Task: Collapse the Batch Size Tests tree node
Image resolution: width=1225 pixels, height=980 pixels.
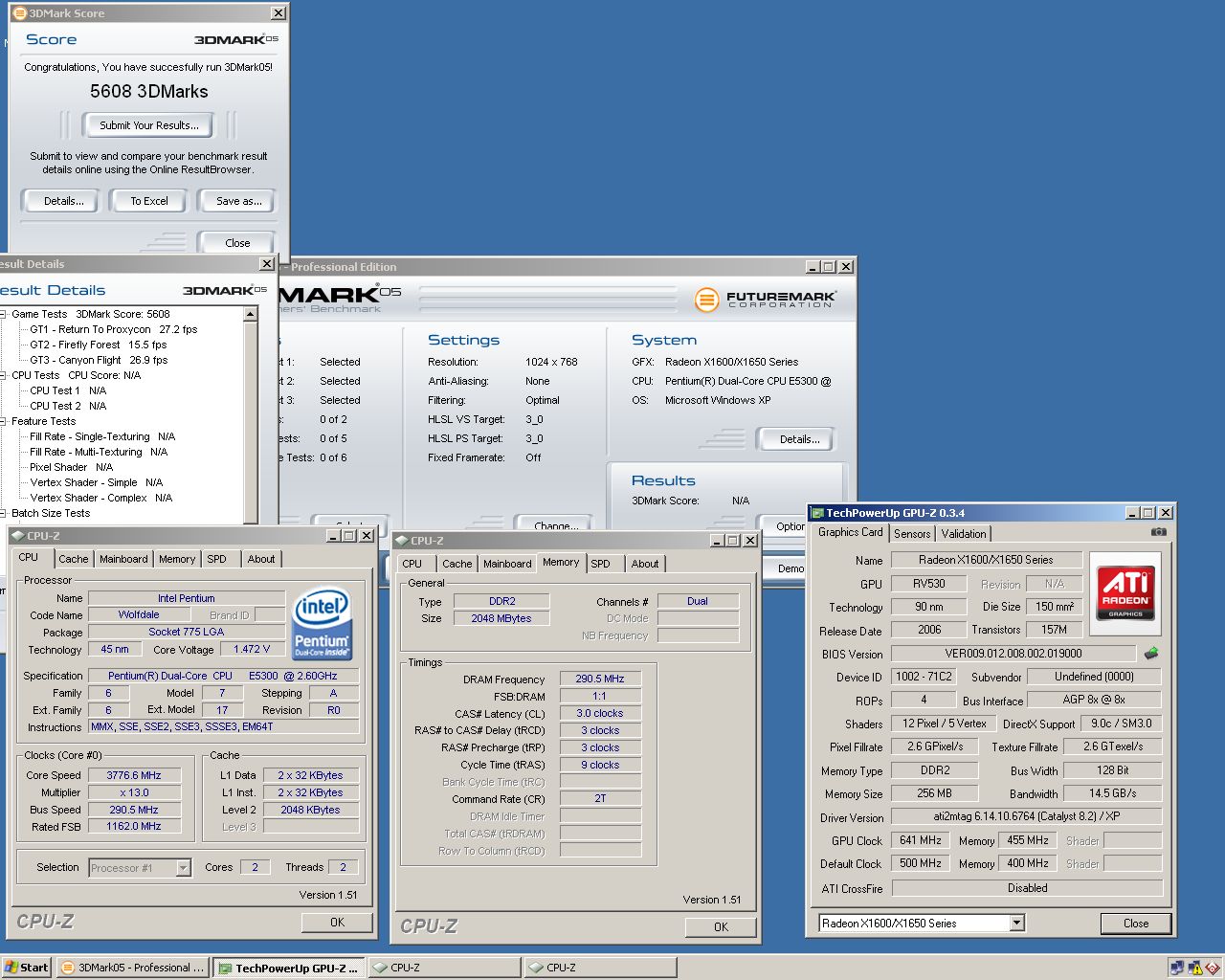Action: [4, 513]
